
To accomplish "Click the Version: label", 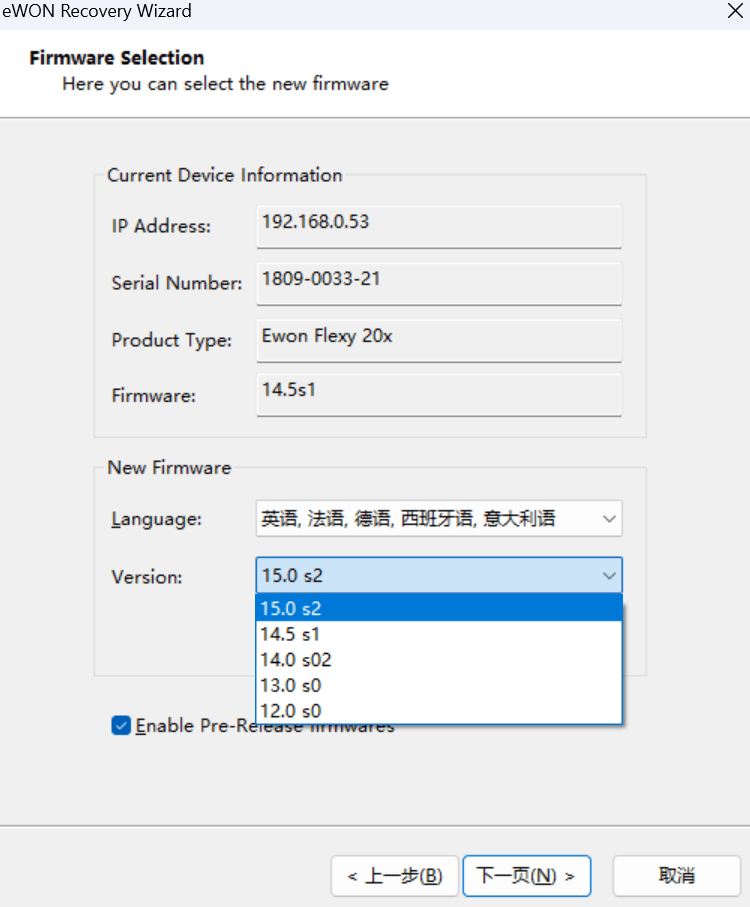I will pyautogui.click(x=147, y=577).
